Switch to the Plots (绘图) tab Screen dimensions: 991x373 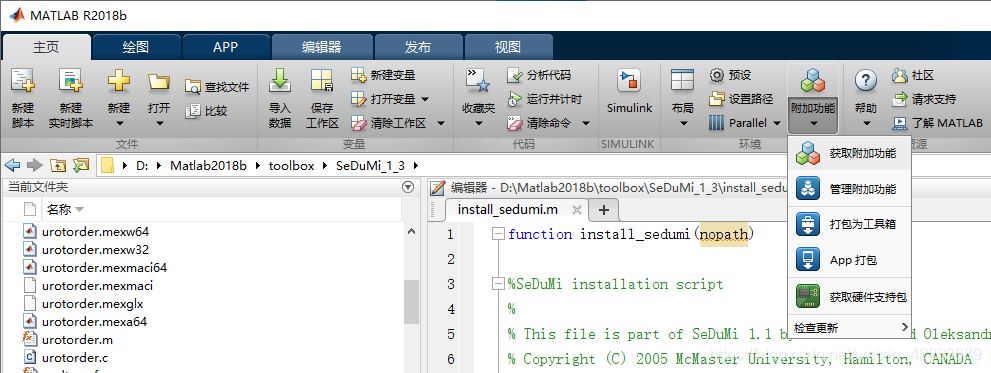click(x=136, y=47)
